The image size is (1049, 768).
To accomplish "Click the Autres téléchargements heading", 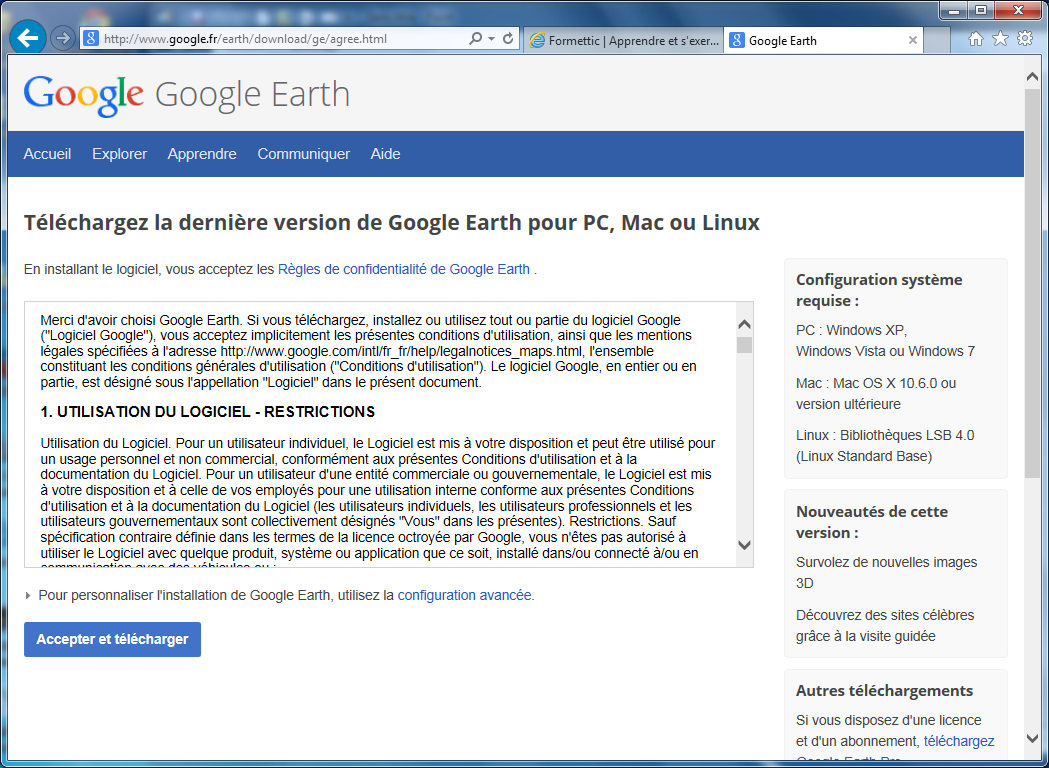I will point(884,690).
